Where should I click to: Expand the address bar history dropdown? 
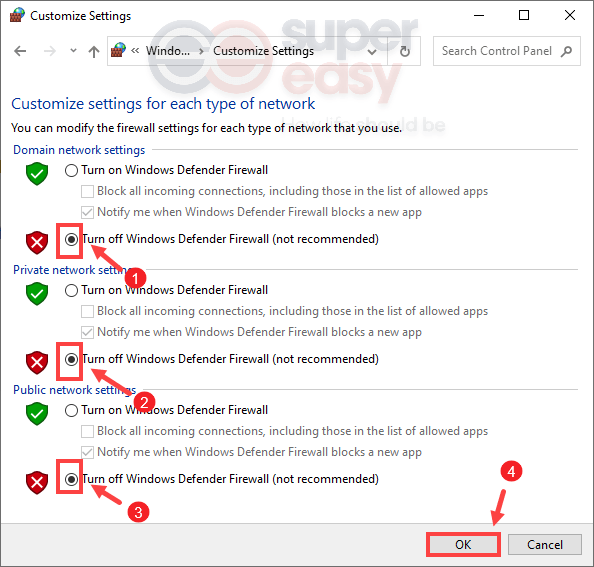[x=372, y=52]
